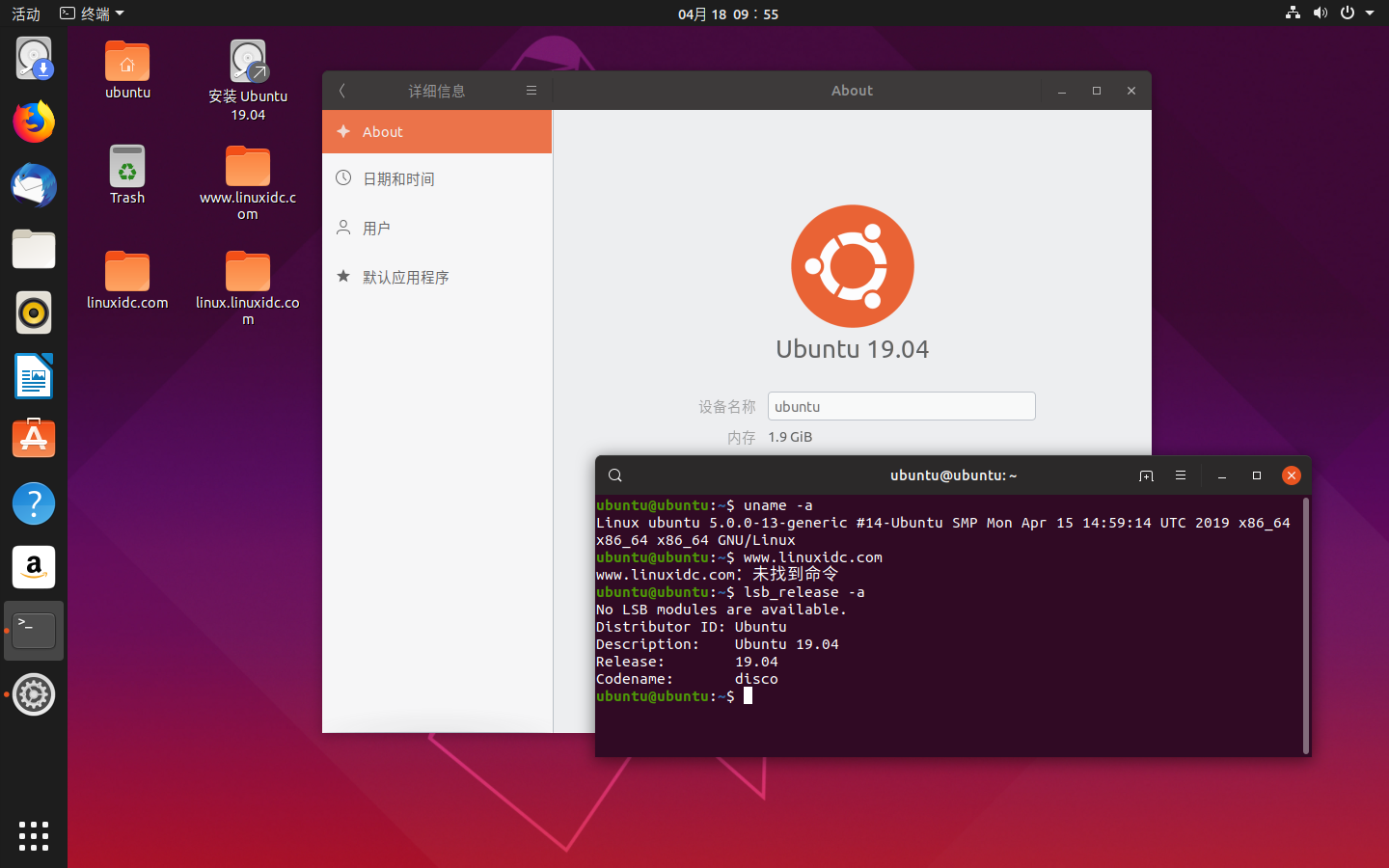The height and width of the screenshot is (868, 1389).
Task: Open a new tab in the terminal window
Action: click(x=1146, y=475)
